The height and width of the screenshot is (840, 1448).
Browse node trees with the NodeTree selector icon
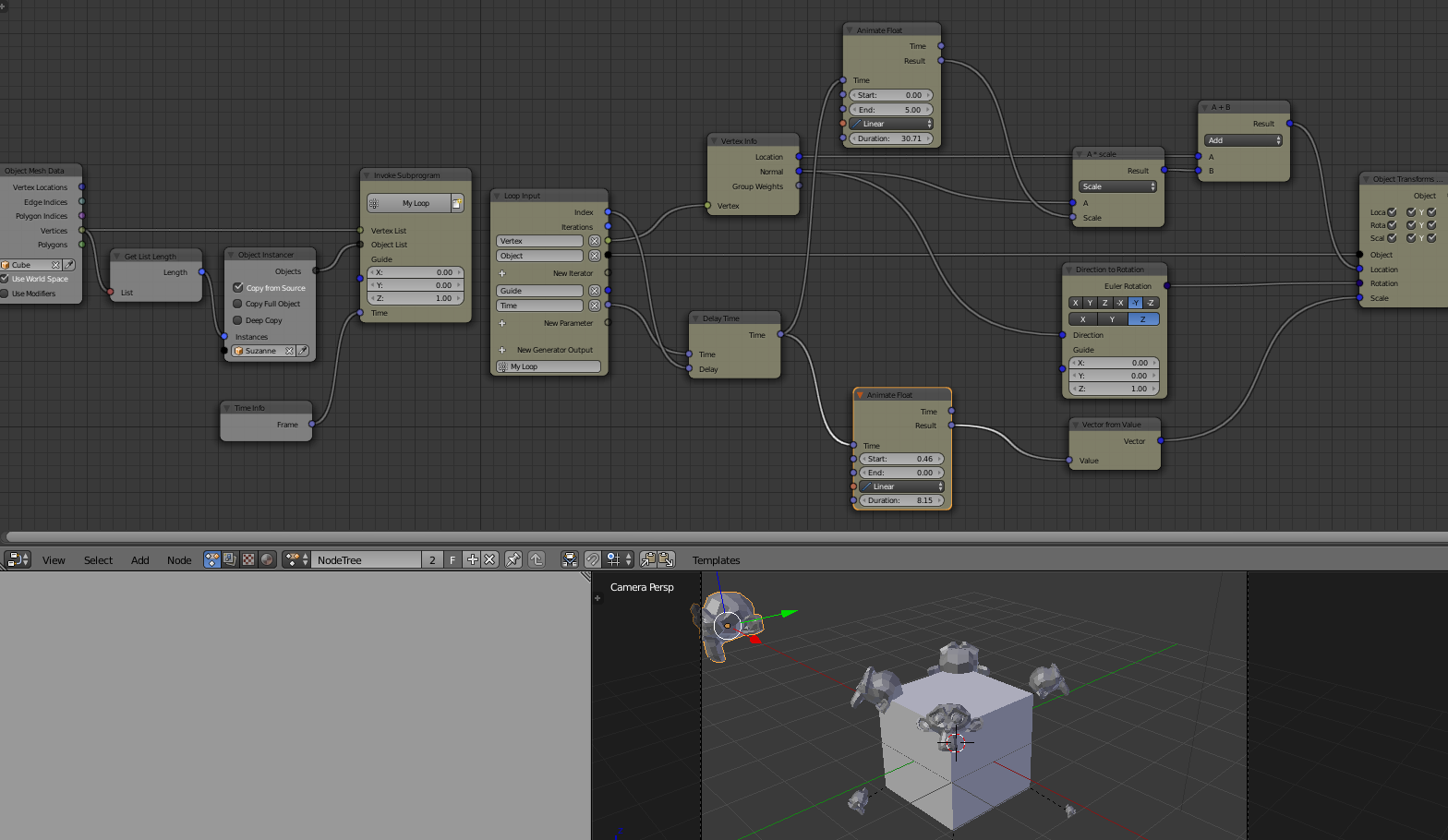tap(296, 559)
